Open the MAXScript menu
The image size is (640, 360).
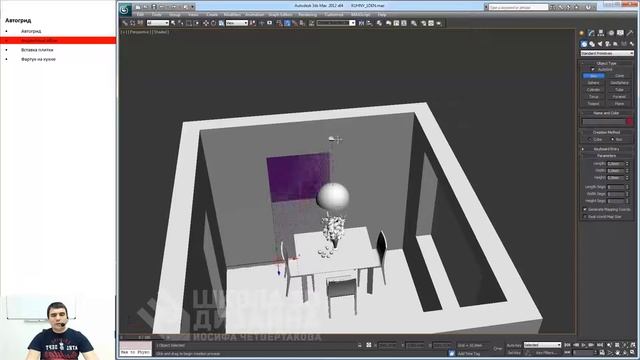point(361,15)
